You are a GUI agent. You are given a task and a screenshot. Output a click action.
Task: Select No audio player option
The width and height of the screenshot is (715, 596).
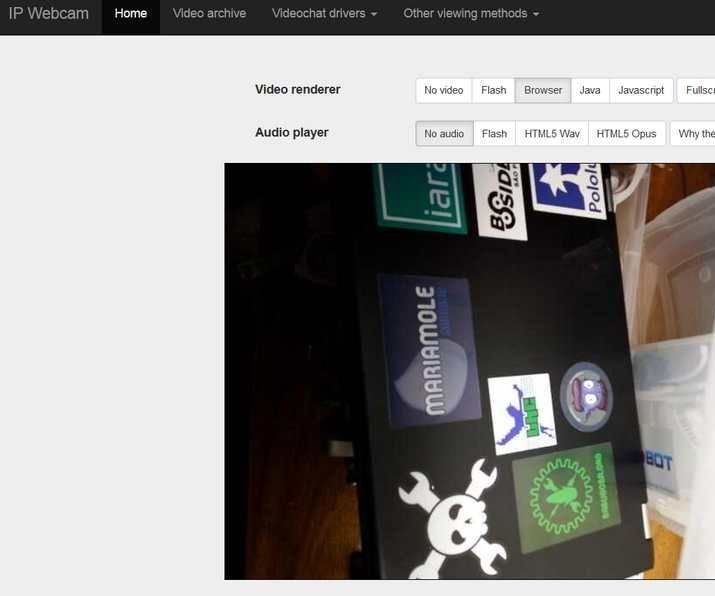click(444, 134)
